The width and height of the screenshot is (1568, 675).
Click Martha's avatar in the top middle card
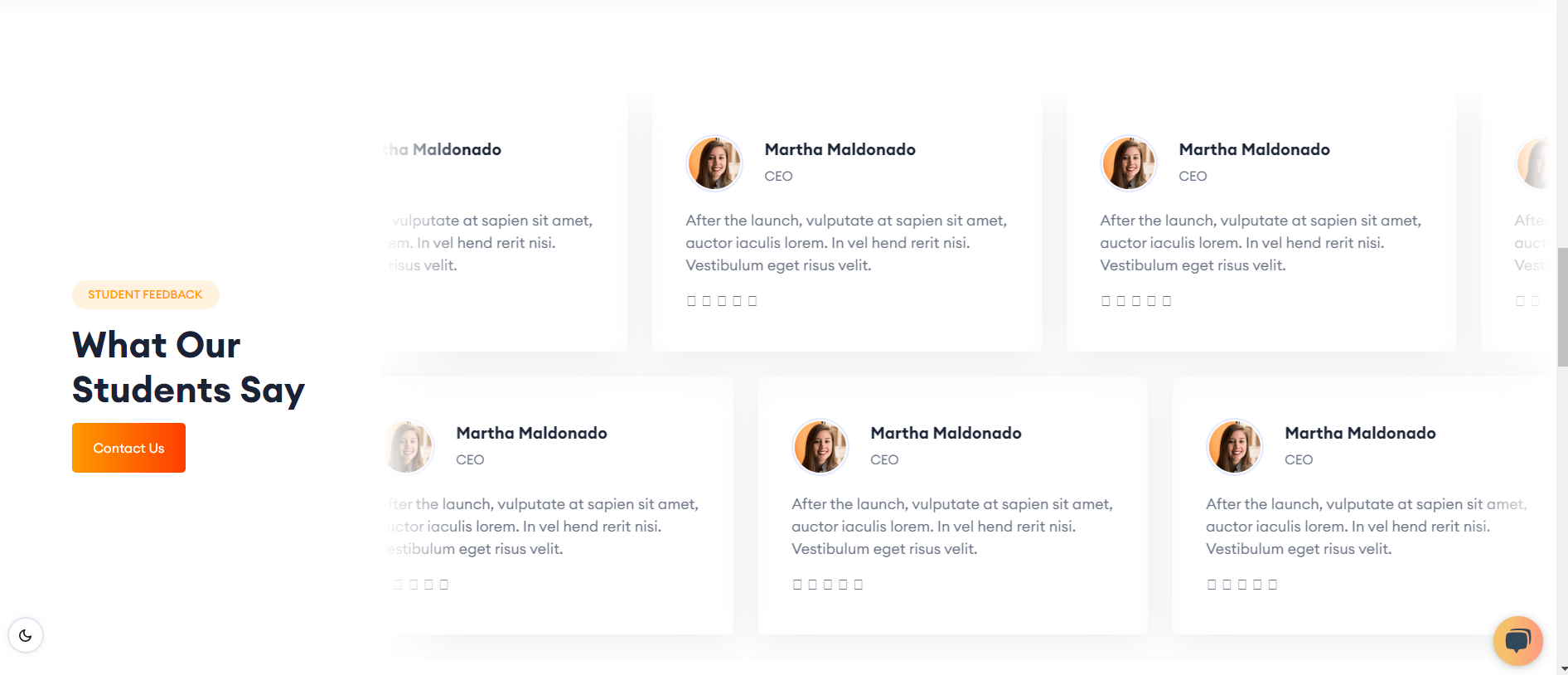[x=714, y=163]
